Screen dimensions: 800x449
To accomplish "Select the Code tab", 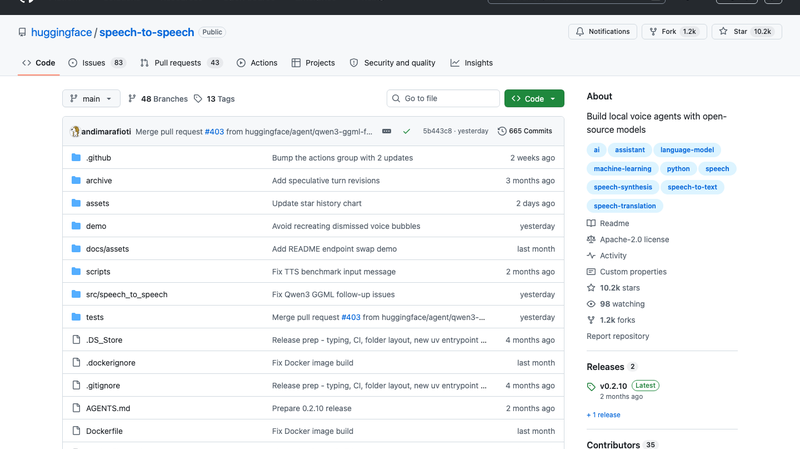I will (39, 63).
